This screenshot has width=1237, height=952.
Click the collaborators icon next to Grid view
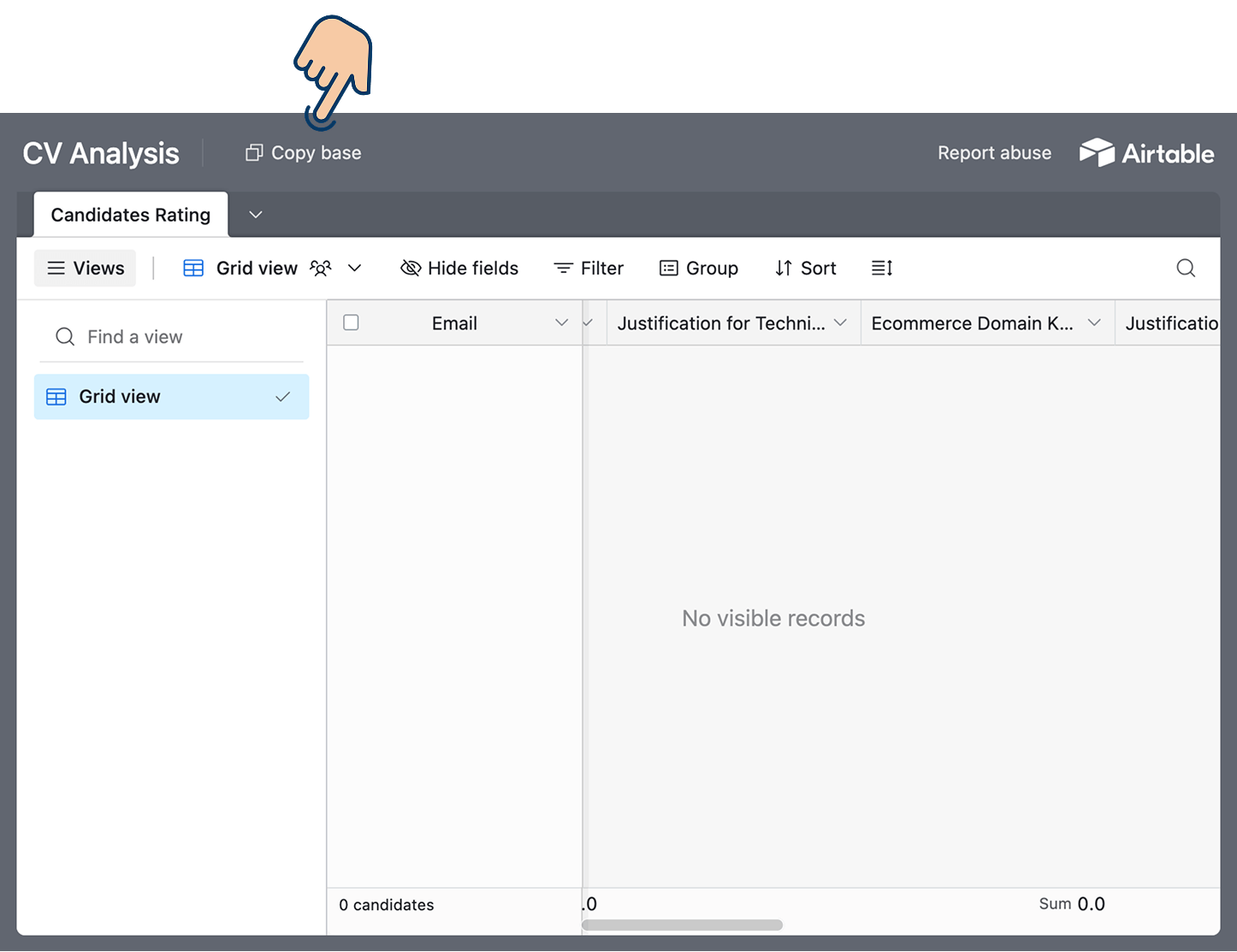[x=320, y=268]
